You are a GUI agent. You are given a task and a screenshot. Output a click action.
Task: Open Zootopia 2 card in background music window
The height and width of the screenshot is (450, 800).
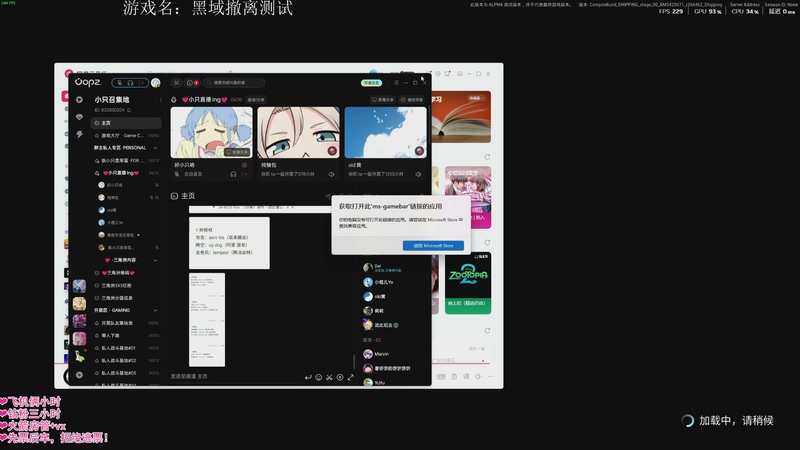pyautogui.click(x=468, y=283)
